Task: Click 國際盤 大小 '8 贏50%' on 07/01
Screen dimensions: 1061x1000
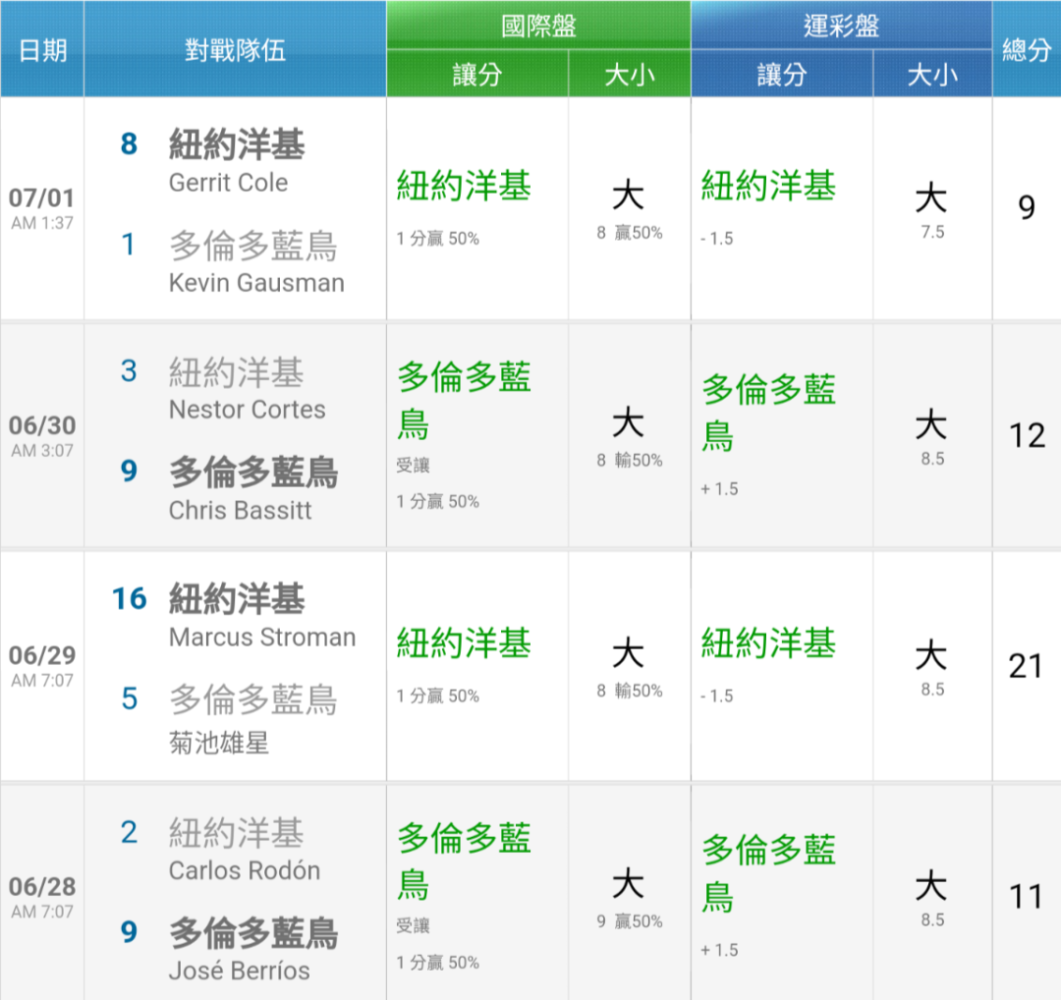Action: 629,233
